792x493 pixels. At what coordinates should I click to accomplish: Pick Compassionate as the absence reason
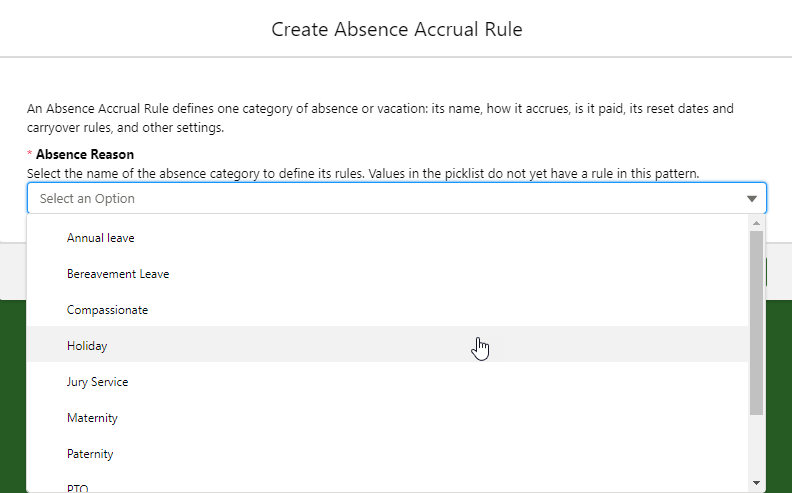(107, 310)
